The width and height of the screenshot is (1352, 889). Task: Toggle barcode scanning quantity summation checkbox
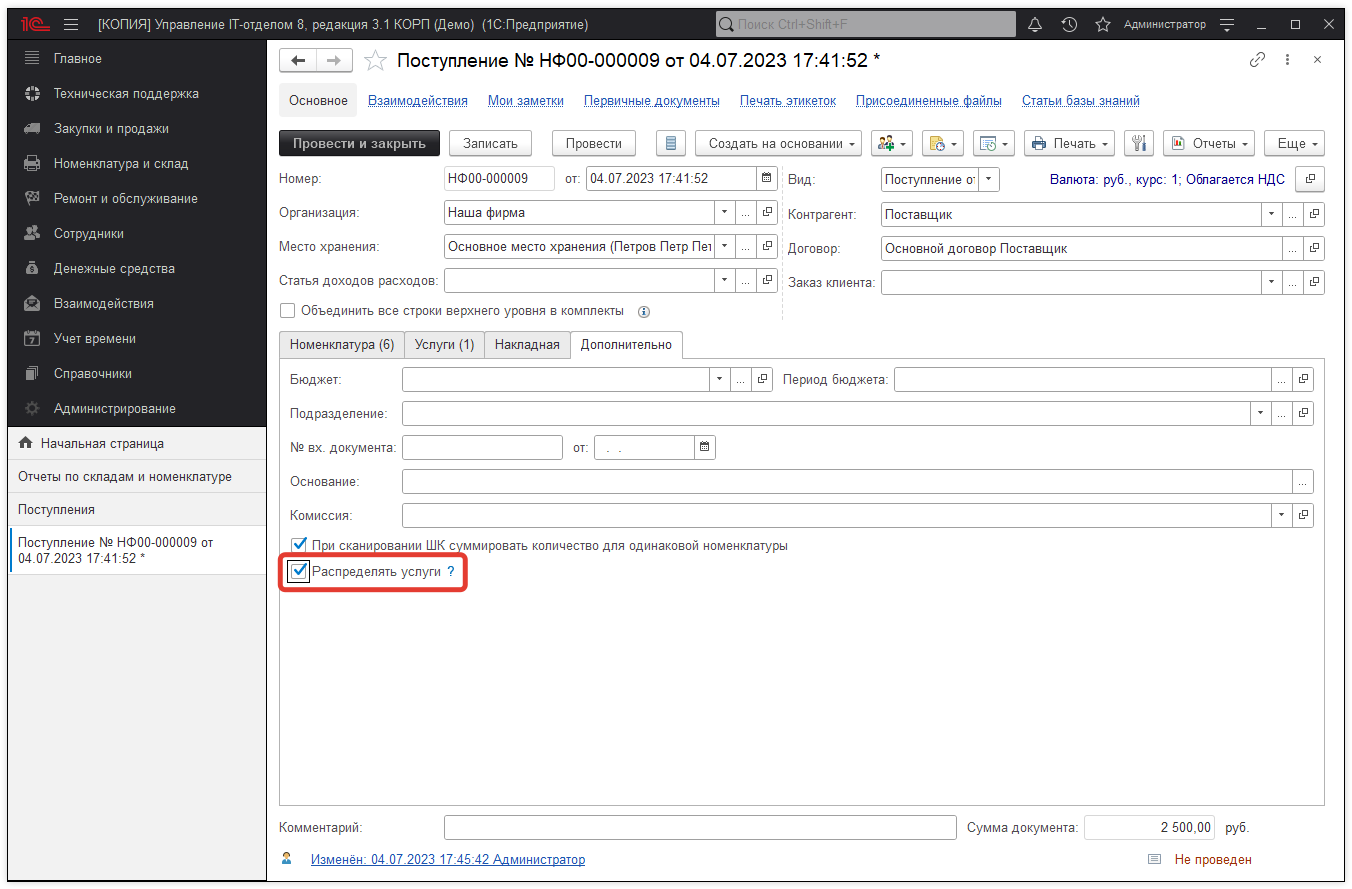298,546
